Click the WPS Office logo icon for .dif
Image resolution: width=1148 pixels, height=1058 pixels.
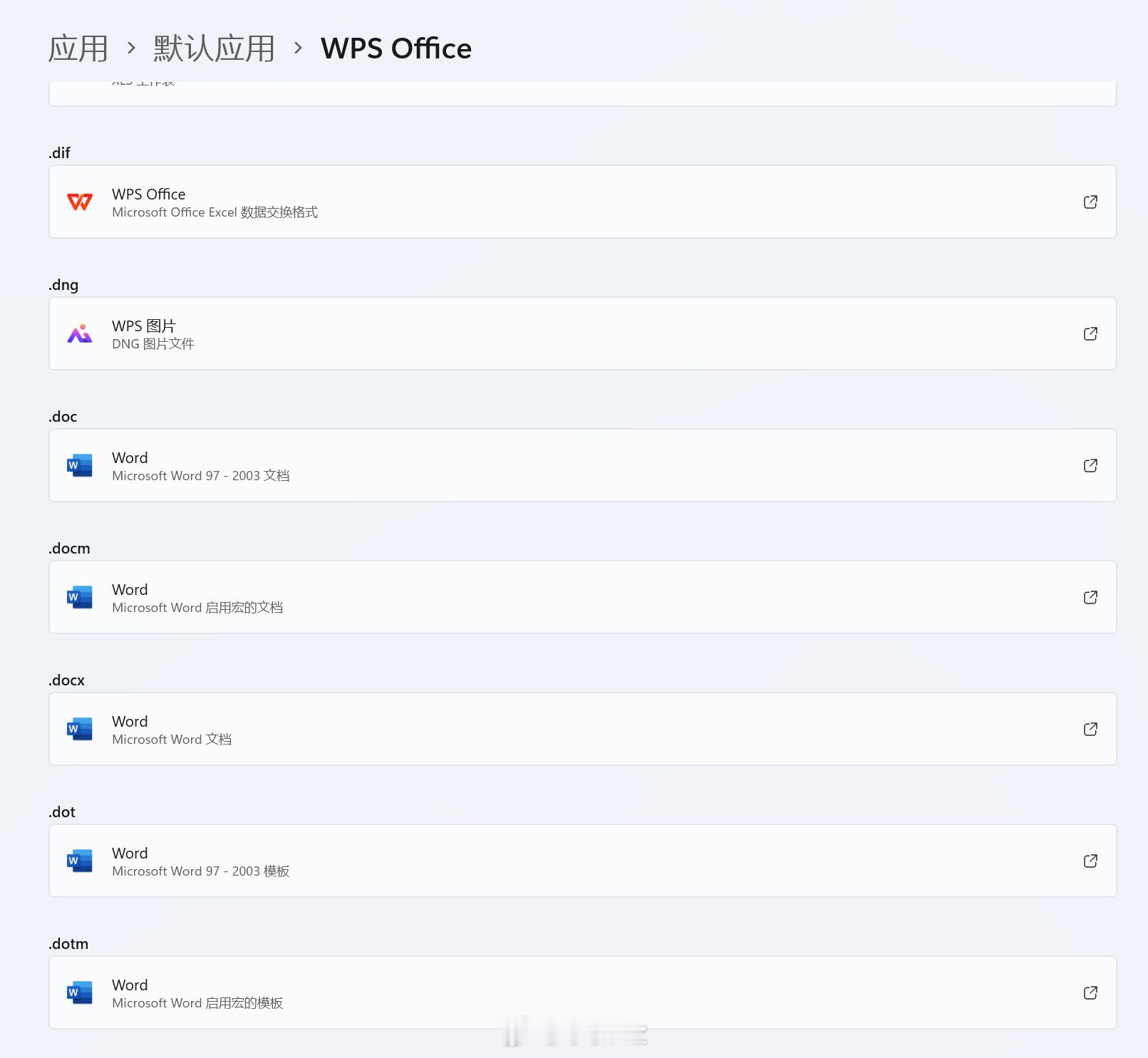(x=80, y=202)
